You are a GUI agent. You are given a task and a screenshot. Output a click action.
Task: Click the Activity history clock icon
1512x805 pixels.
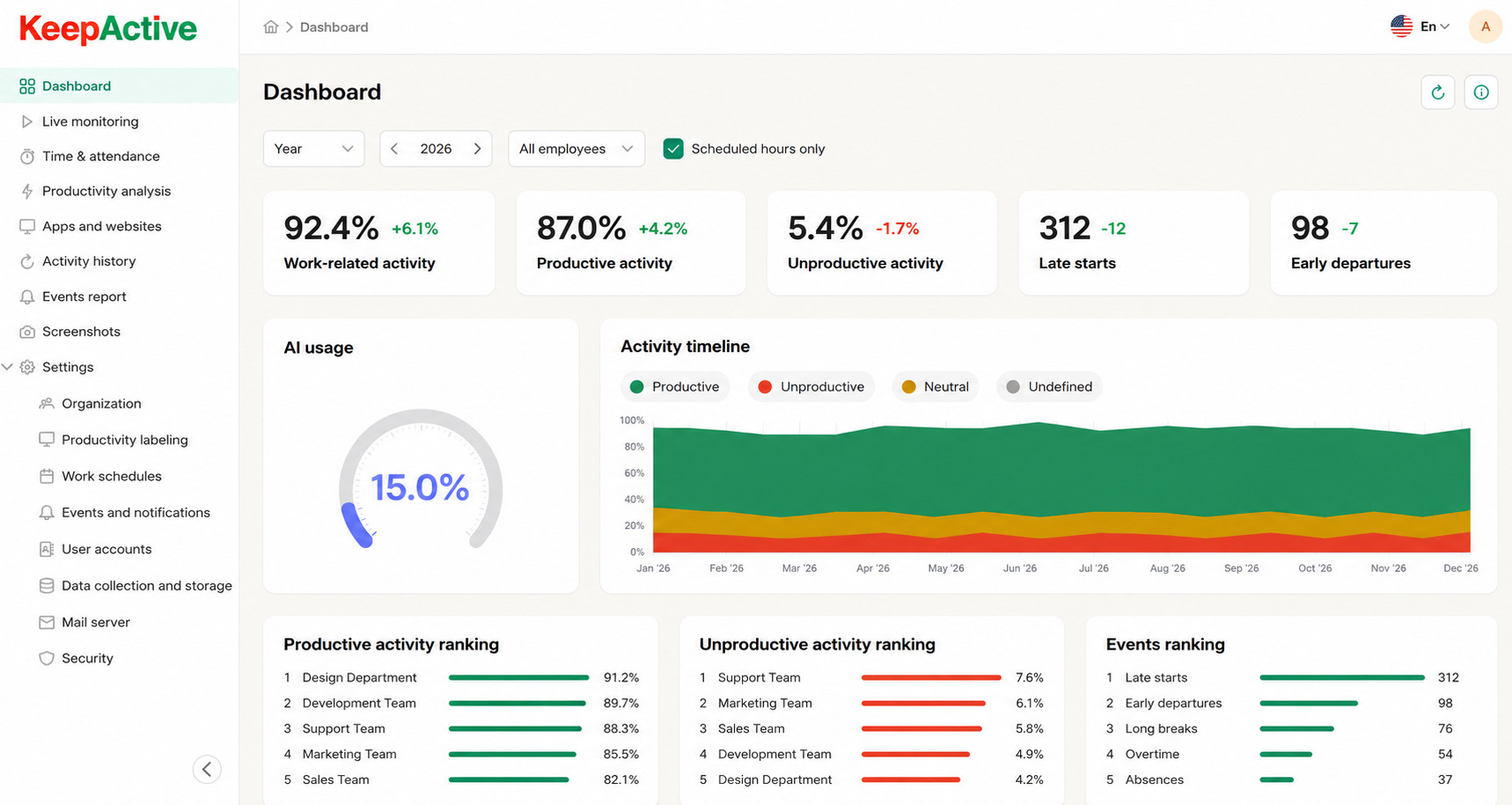click(27, 261)
